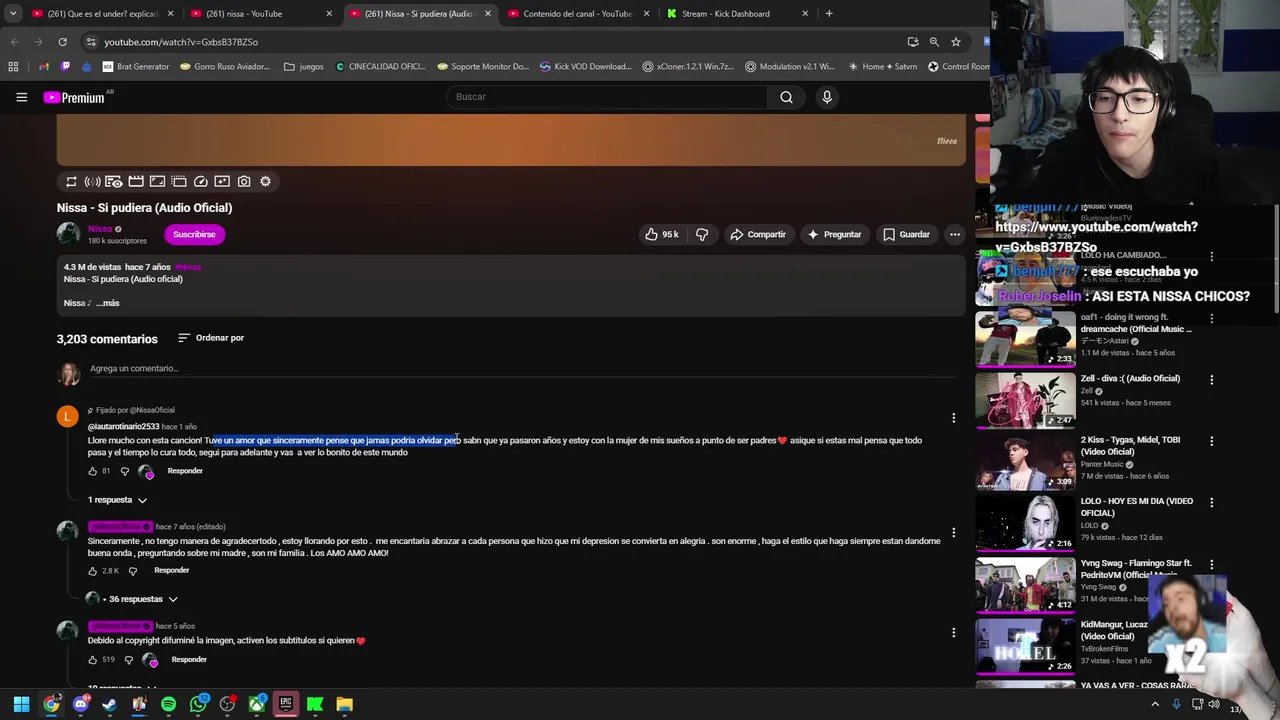
Task: Click @lautarotinario2533 username link
Action: [x=124, y=427]
